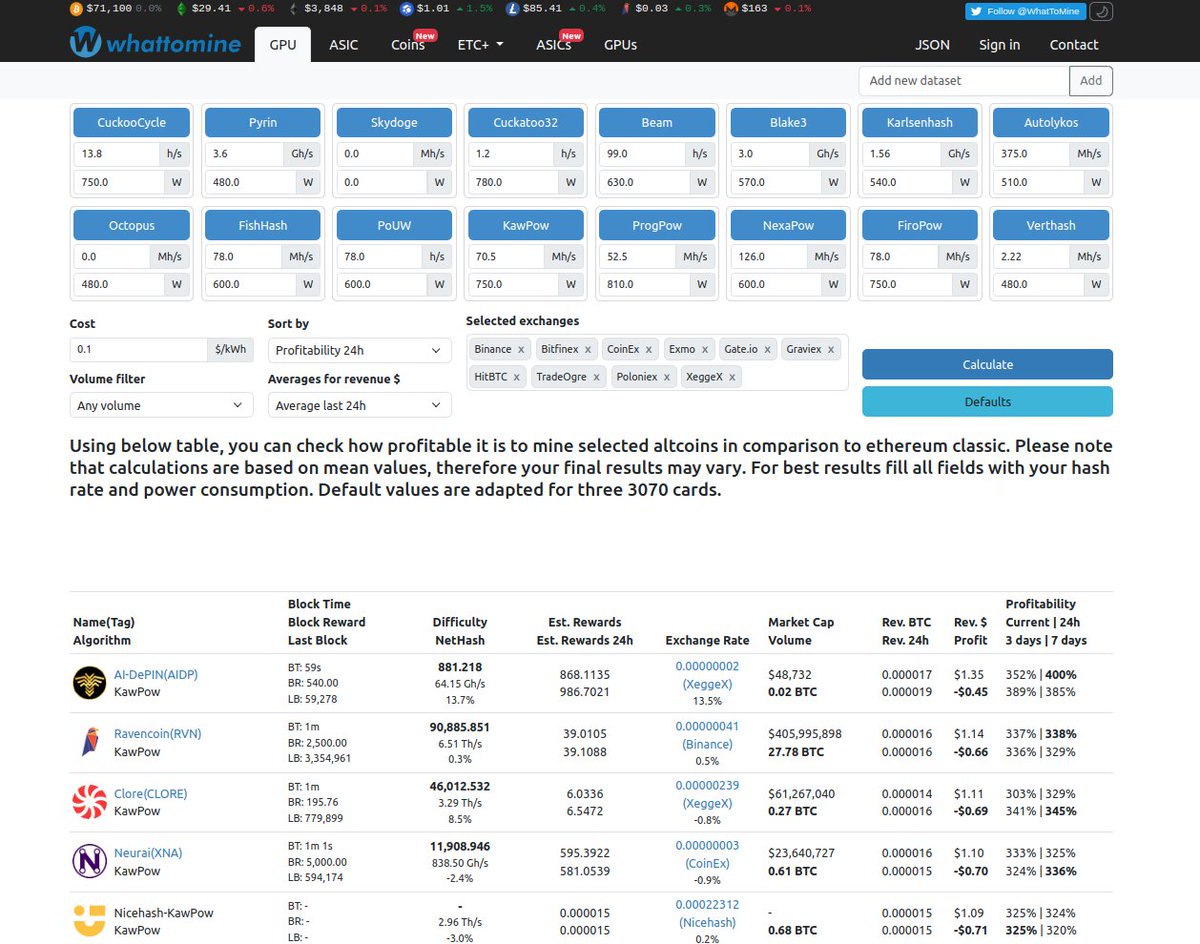Click the blue coin icon priced $1.01
This screenshot has width=1200, height=944.
tap(406, 9)
